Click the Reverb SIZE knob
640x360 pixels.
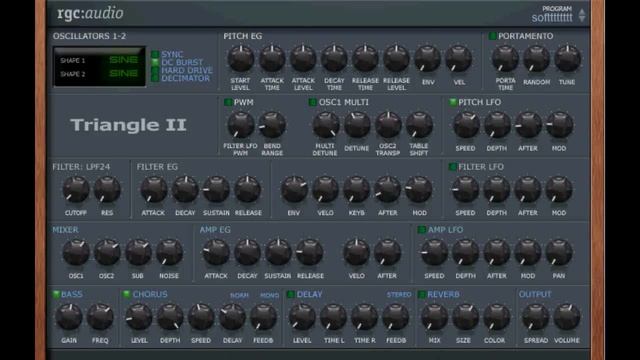click(x=465, y=317)
